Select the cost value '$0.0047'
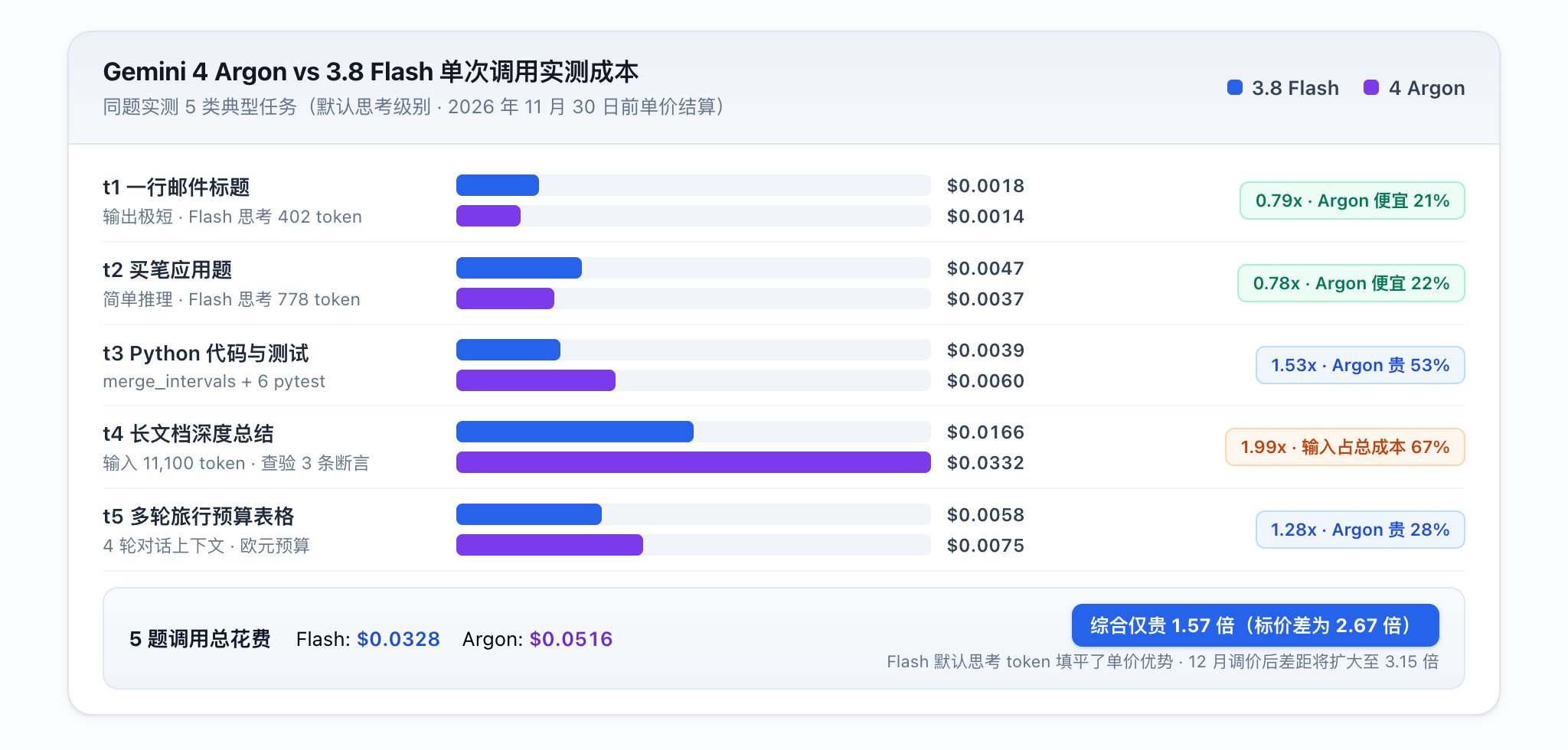The image size is (1568, 750). coord(985,268)
